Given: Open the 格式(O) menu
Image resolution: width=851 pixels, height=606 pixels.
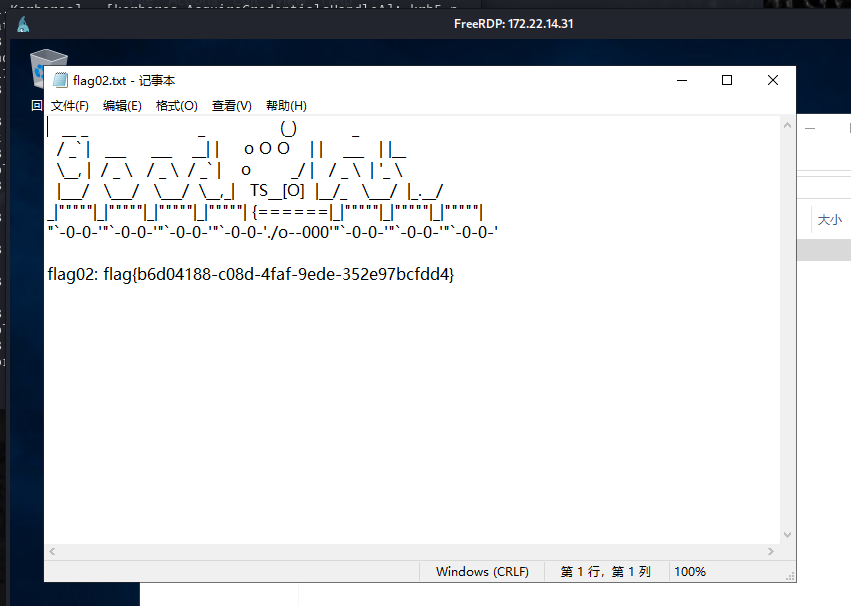Looking at the screenshot, I should point(176,105).
